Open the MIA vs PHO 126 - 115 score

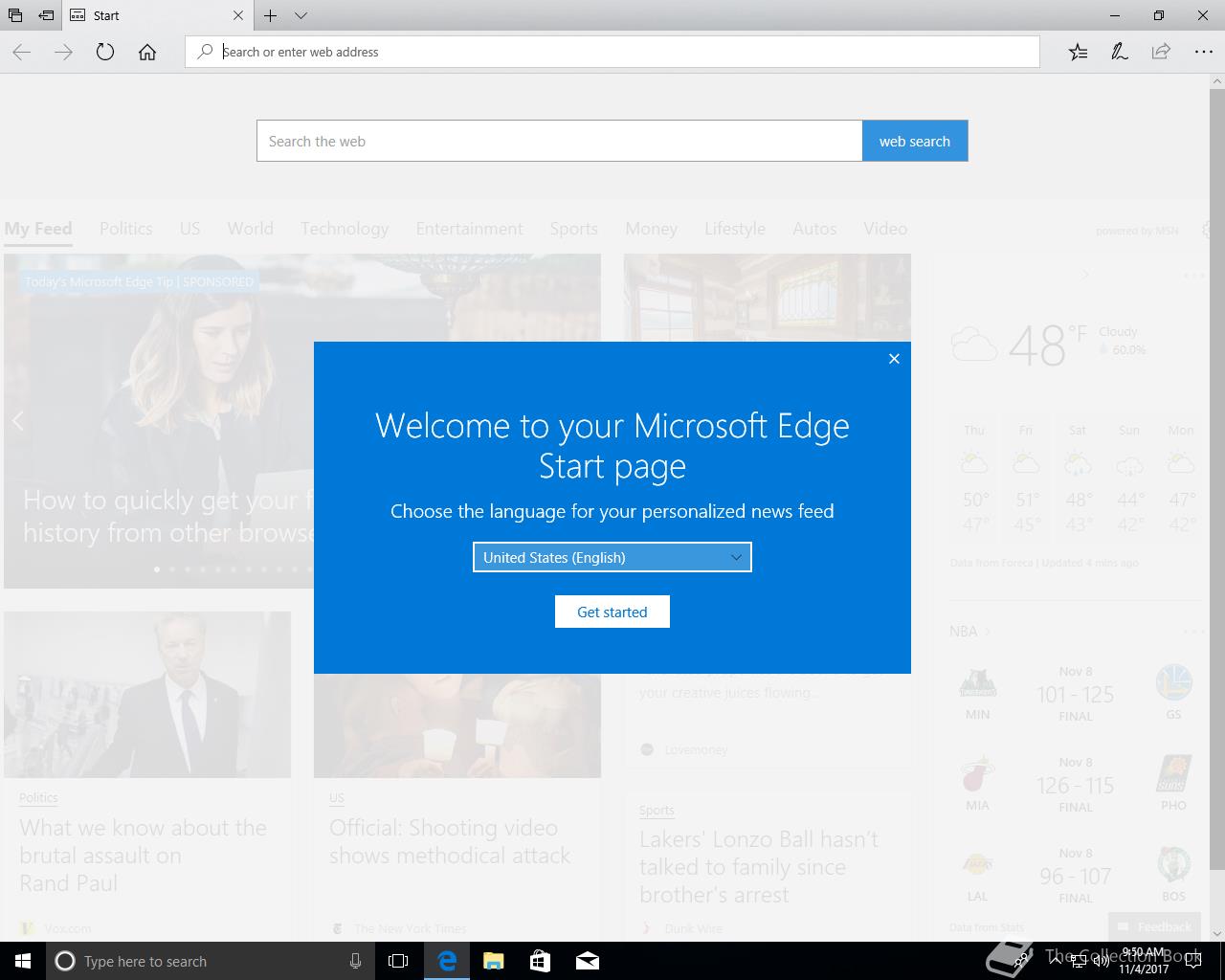tap(1076, 786)
